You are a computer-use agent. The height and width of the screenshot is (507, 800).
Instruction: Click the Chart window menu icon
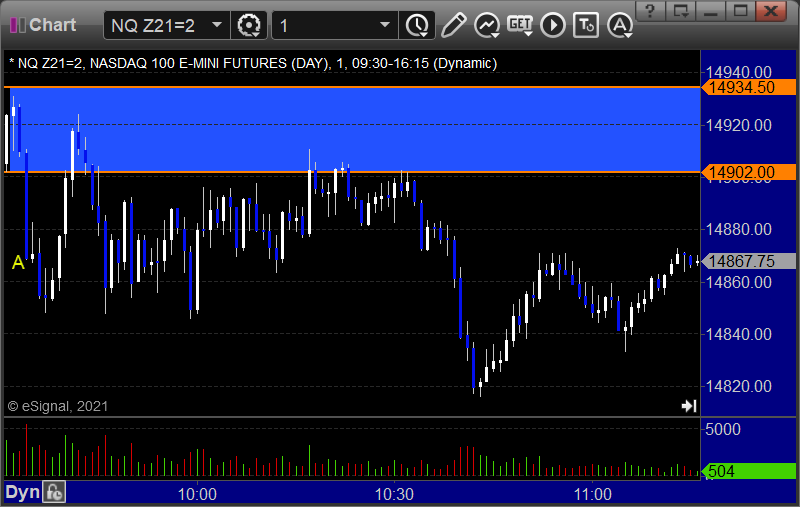pyautogui.click(x=17, y=24)
